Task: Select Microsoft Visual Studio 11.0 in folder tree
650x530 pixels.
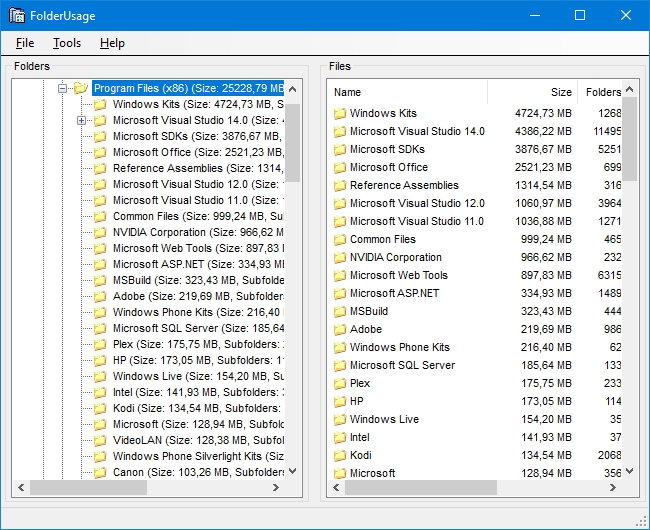Action: [198, 201]
